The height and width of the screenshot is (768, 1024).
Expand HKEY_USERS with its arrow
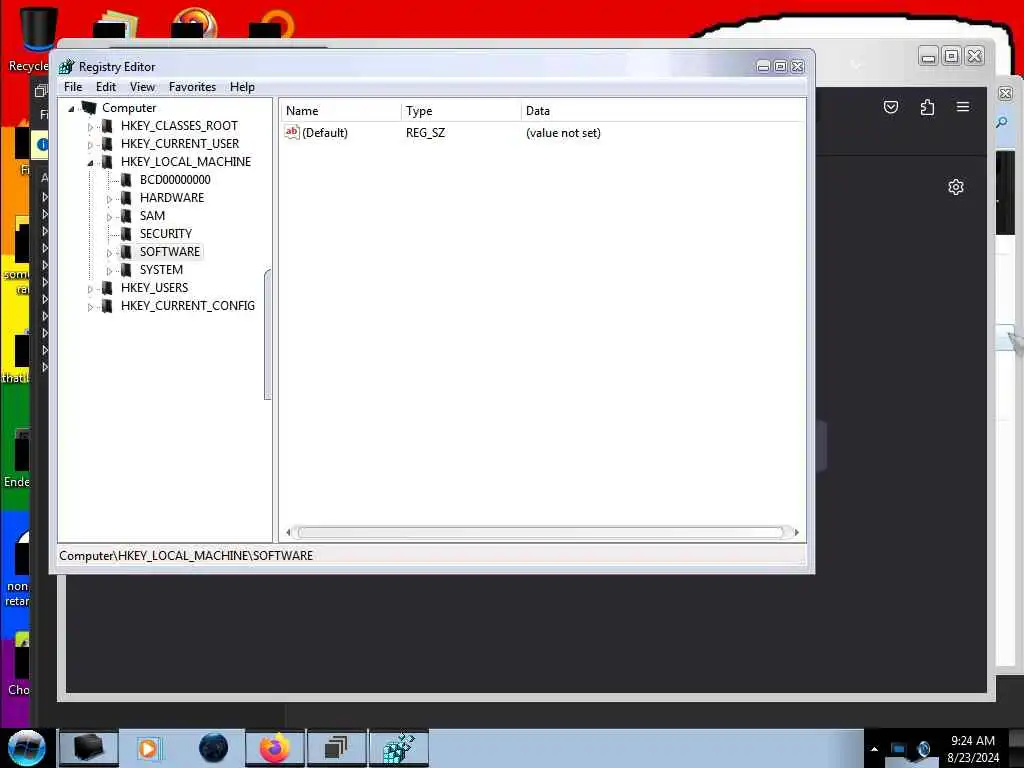pos(90,289)
